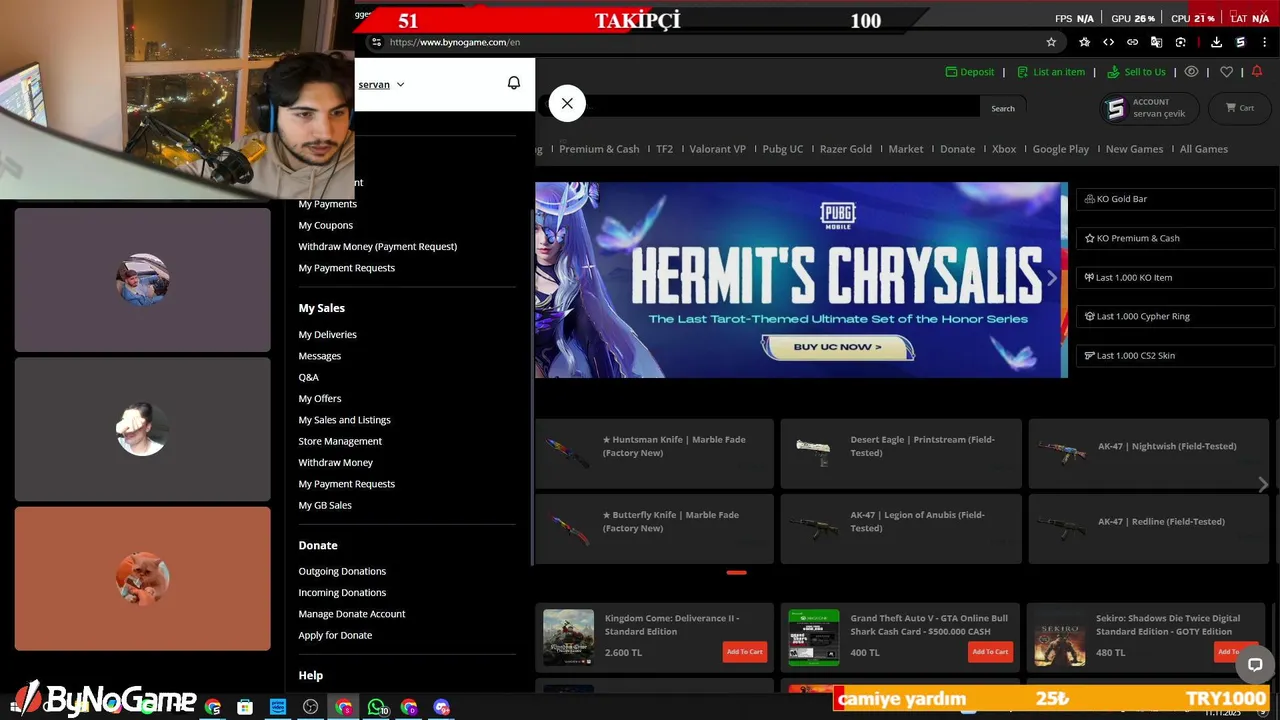1280x720 pixels.
Task: Open OBS Studio from the taskbar
Action: click(x=311, y=707)
